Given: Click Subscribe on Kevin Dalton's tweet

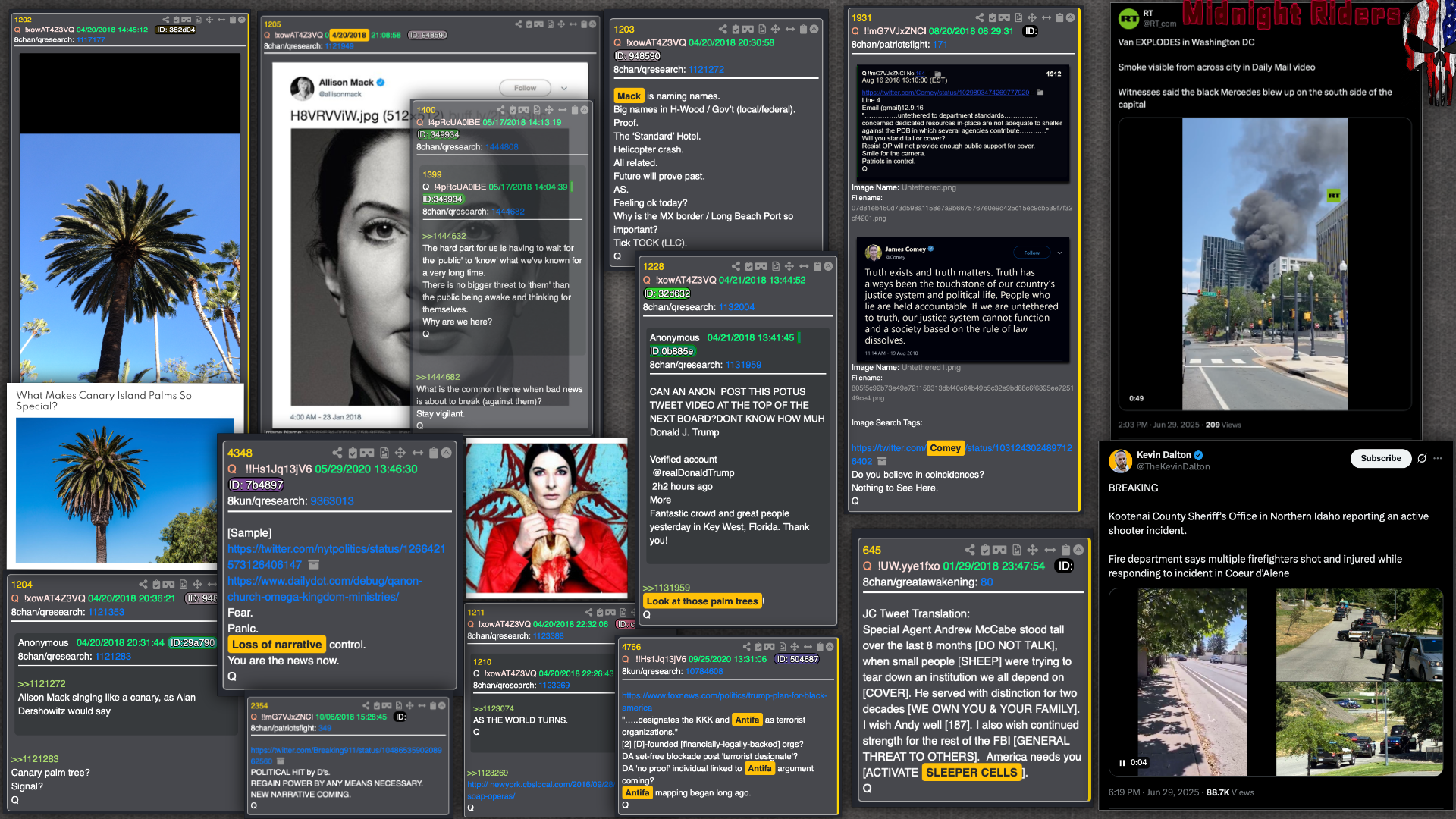Looking at the screenshot, I should coord(1380,458).
